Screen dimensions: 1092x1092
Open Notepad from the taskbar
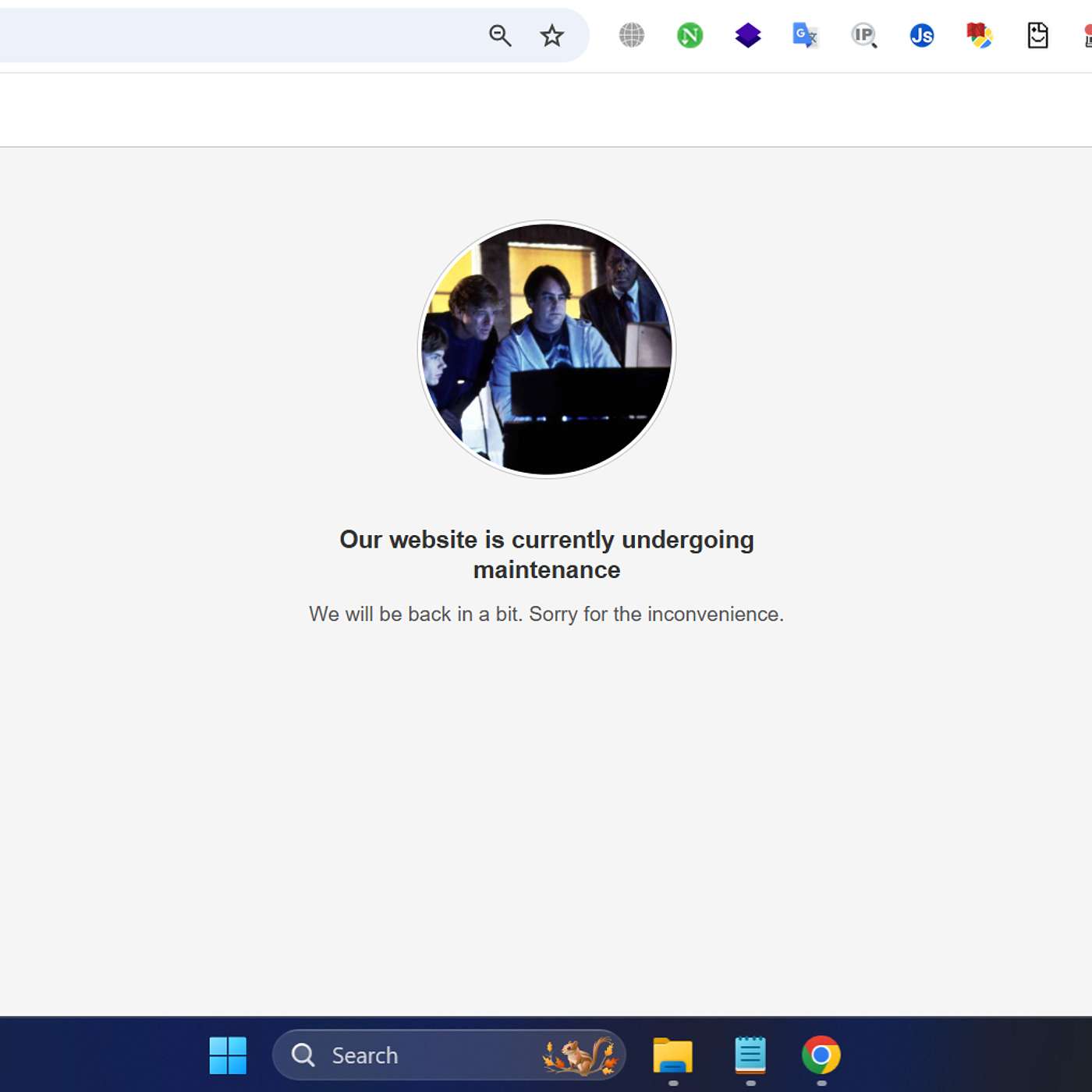coord(750,1055)
